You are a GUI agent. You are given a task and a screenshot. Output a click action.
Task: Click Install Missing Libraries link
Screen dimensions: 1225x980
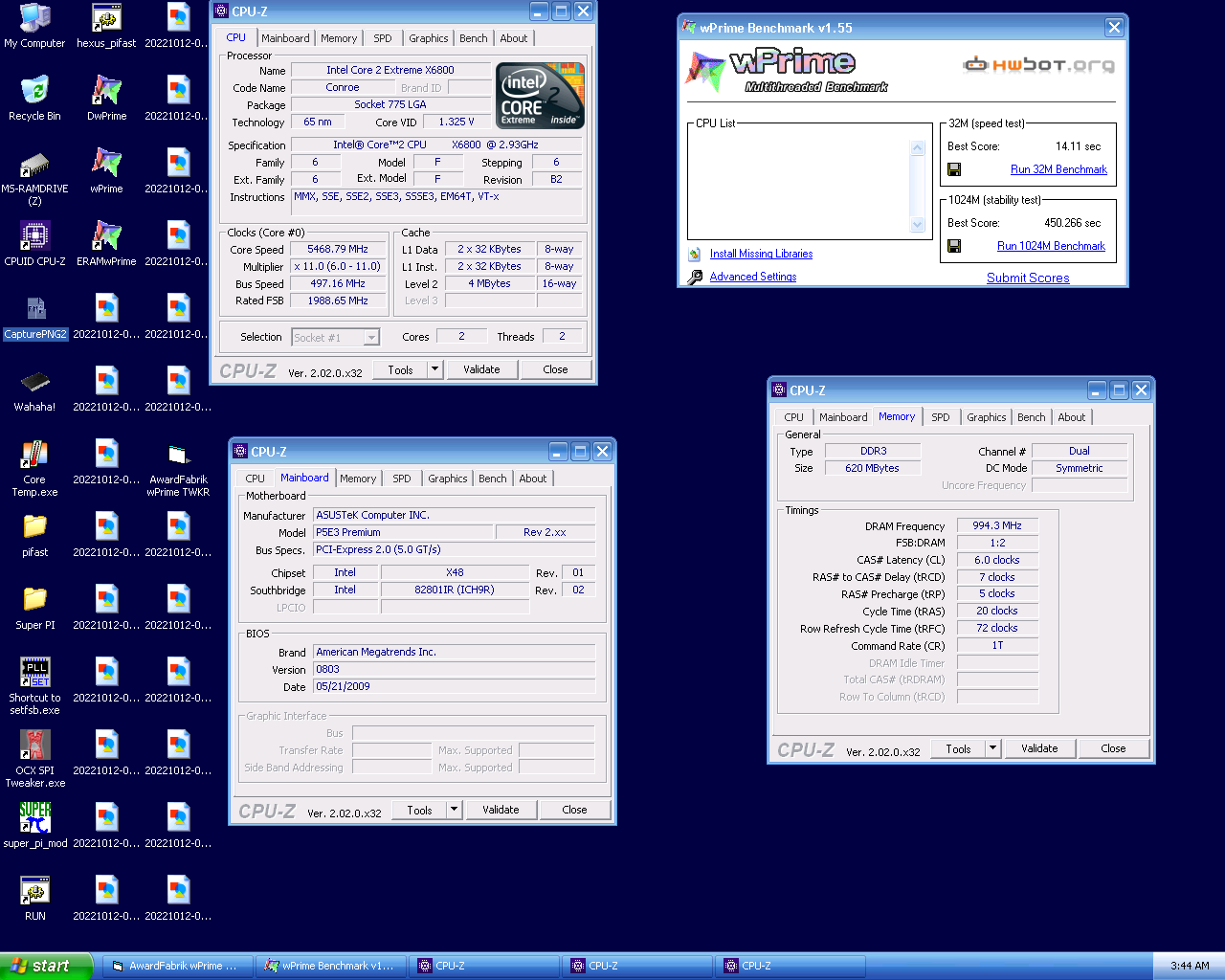761,254
